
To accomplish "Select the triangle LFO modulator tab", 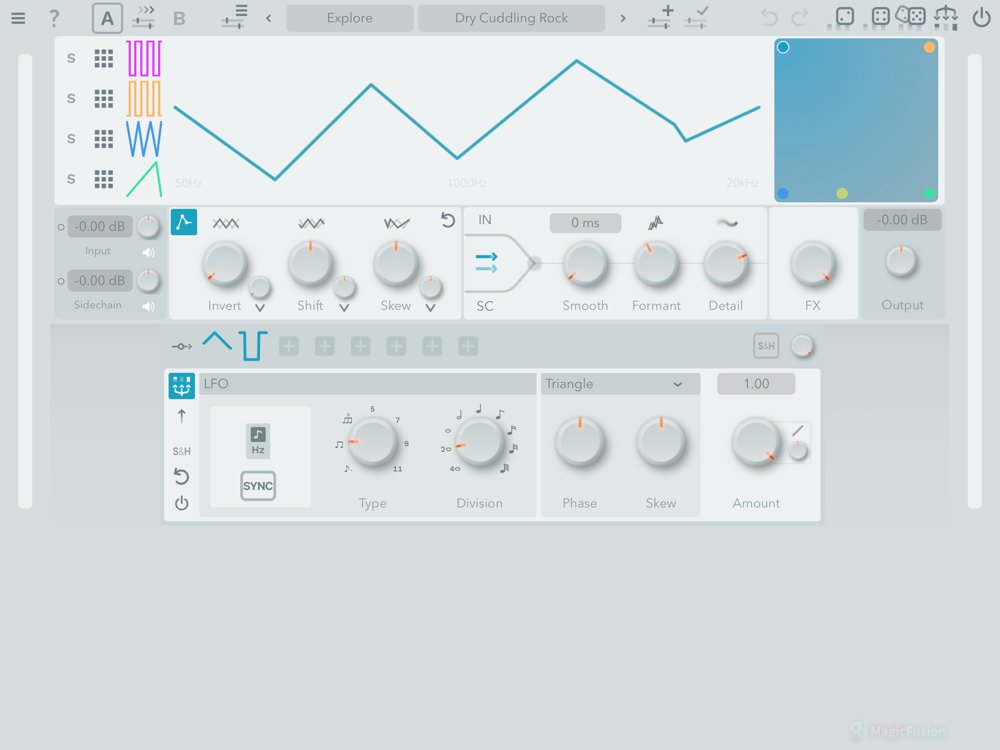I will (217, 342).
